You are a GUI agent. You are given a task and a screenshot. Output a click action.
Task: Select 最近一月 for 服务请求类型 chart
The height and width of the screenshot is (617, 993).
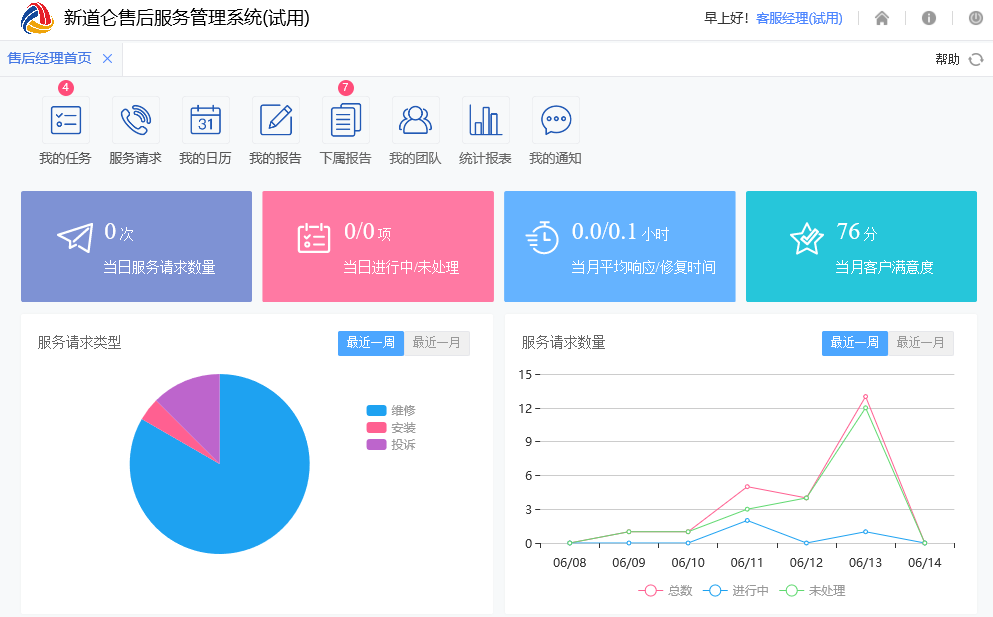[x=436, y=343]
